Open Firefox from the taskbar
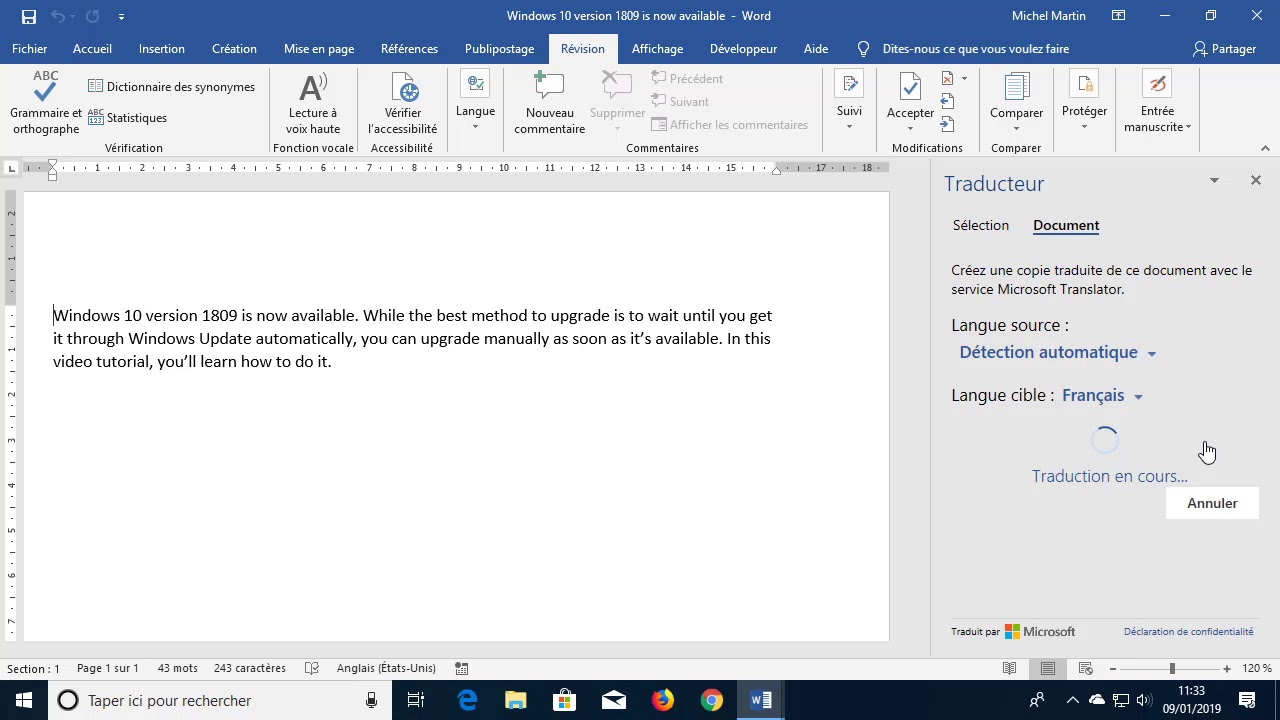Image resolution: width=1280 pixels, height=720 pixels. [663, 700]
